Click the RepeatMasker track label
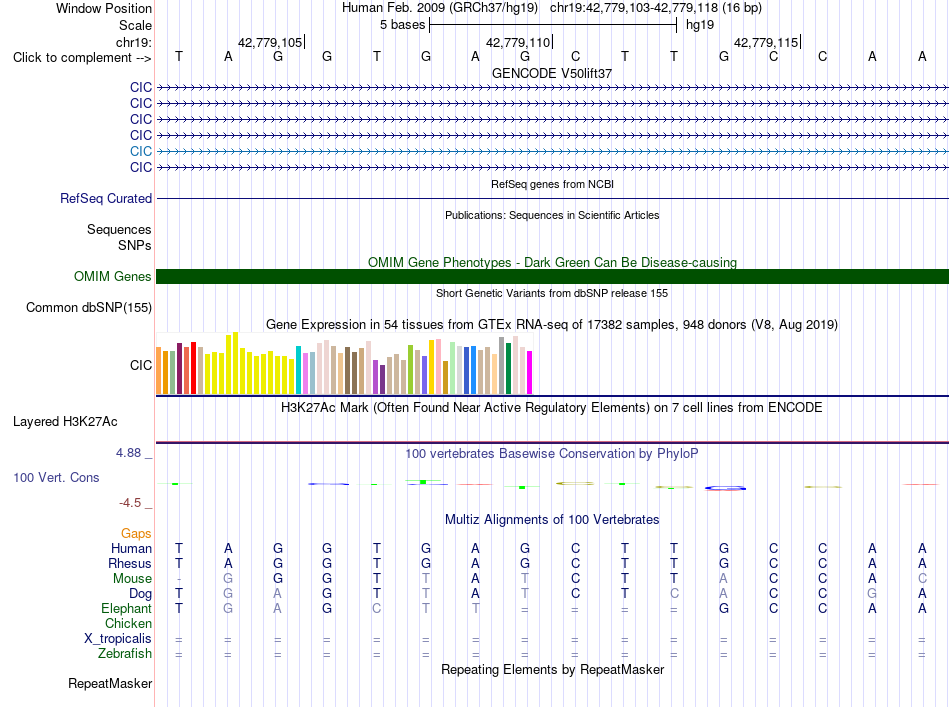 110,684
